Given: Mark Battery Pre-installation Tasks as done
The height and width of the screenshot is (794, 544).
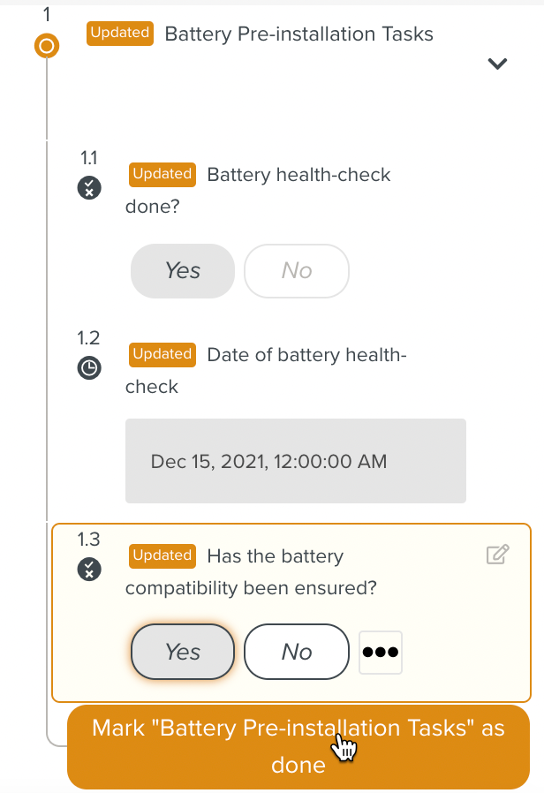Looking at the screenshot, I should coord(298,747).
